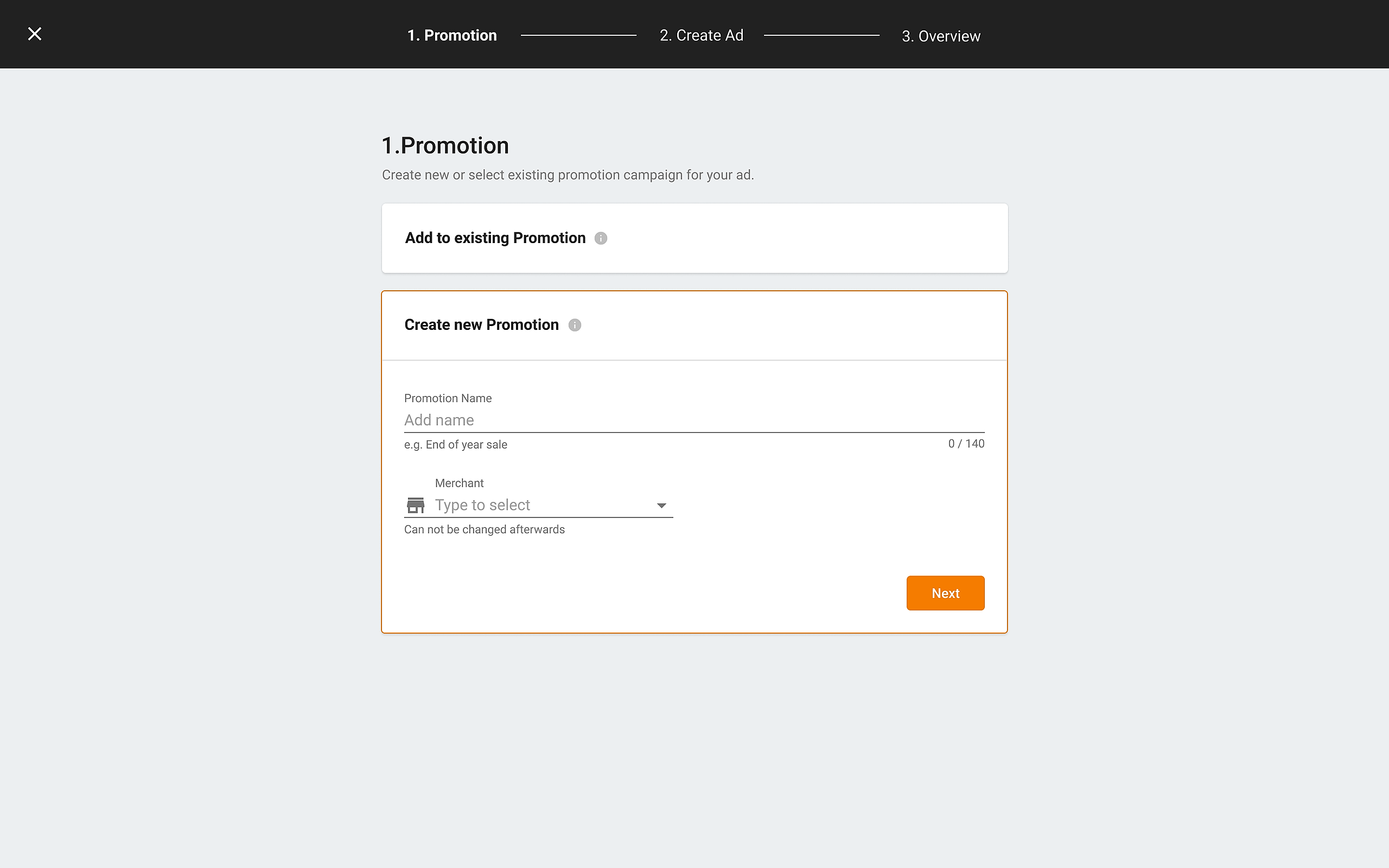Click the Merchant storefront icon
The image size is (1389, 868).
(x=416, y=505)
